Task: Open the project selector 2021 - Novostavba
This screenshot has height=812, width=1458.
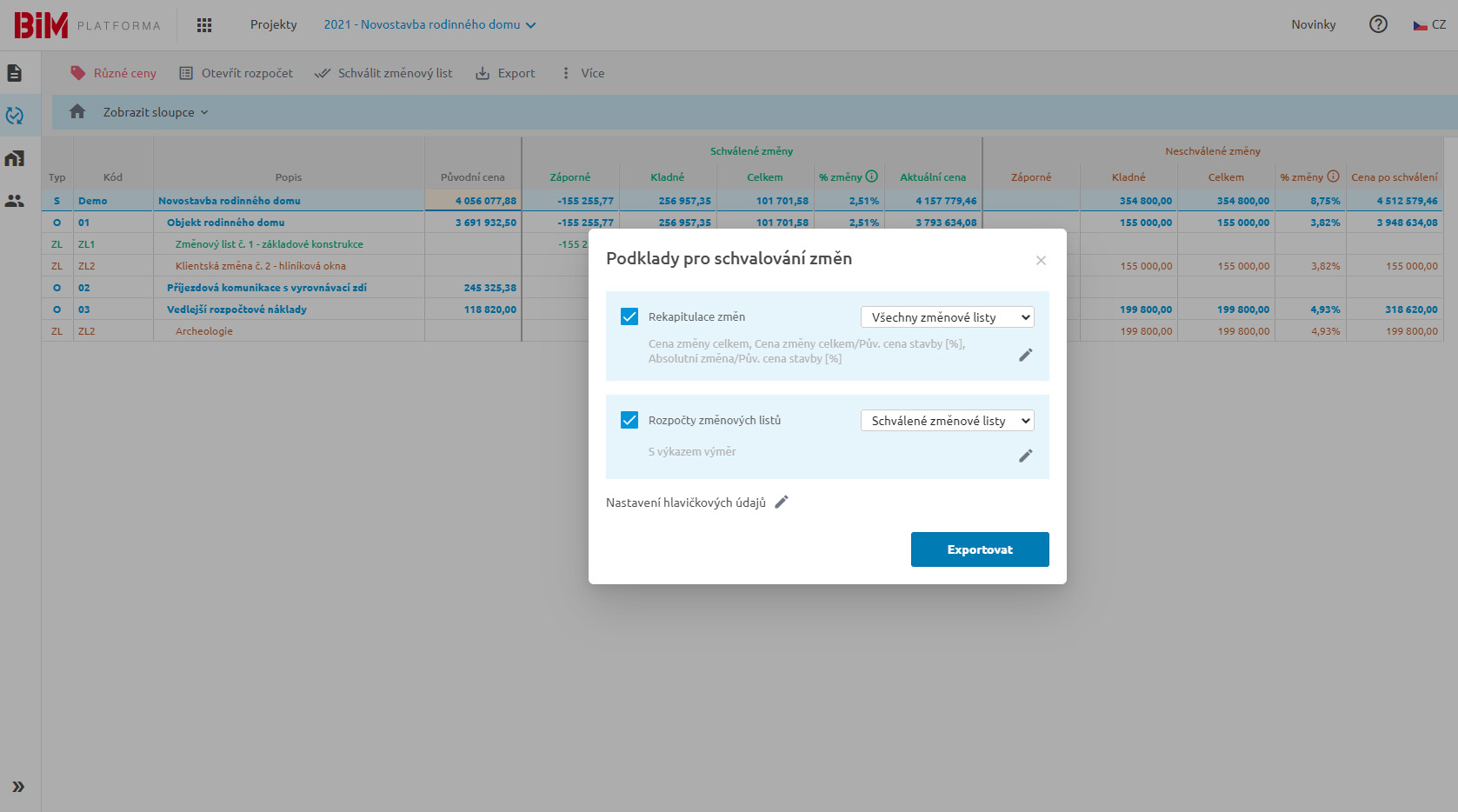Action: click(x=429, y=24)
